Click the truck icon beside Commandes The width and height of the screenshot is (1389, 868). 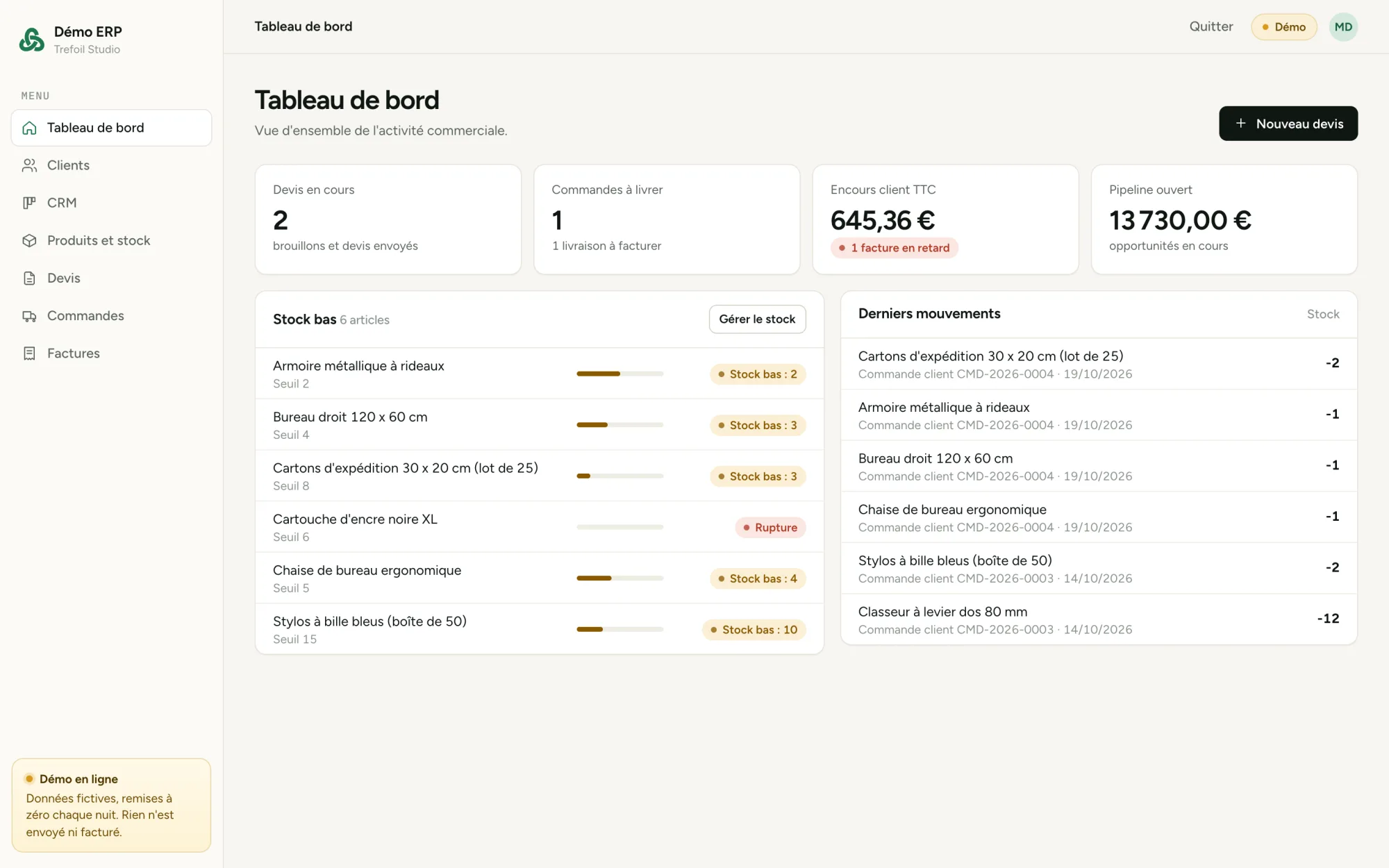[29, 316]
